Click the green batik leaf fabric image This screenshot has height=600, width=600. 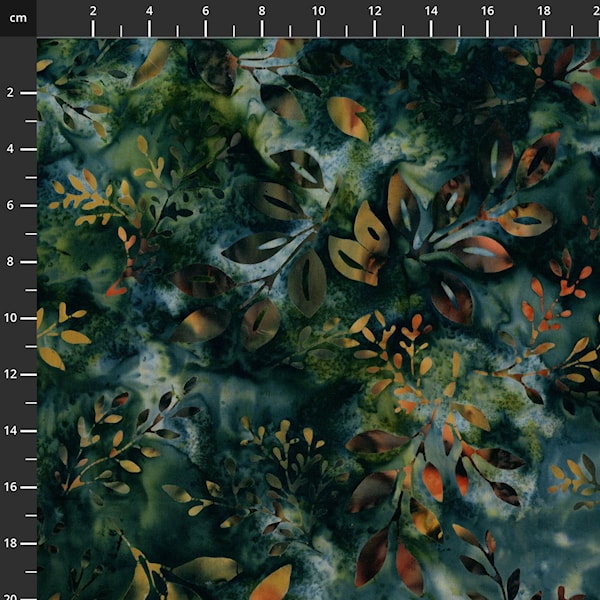tap(318, 318)
